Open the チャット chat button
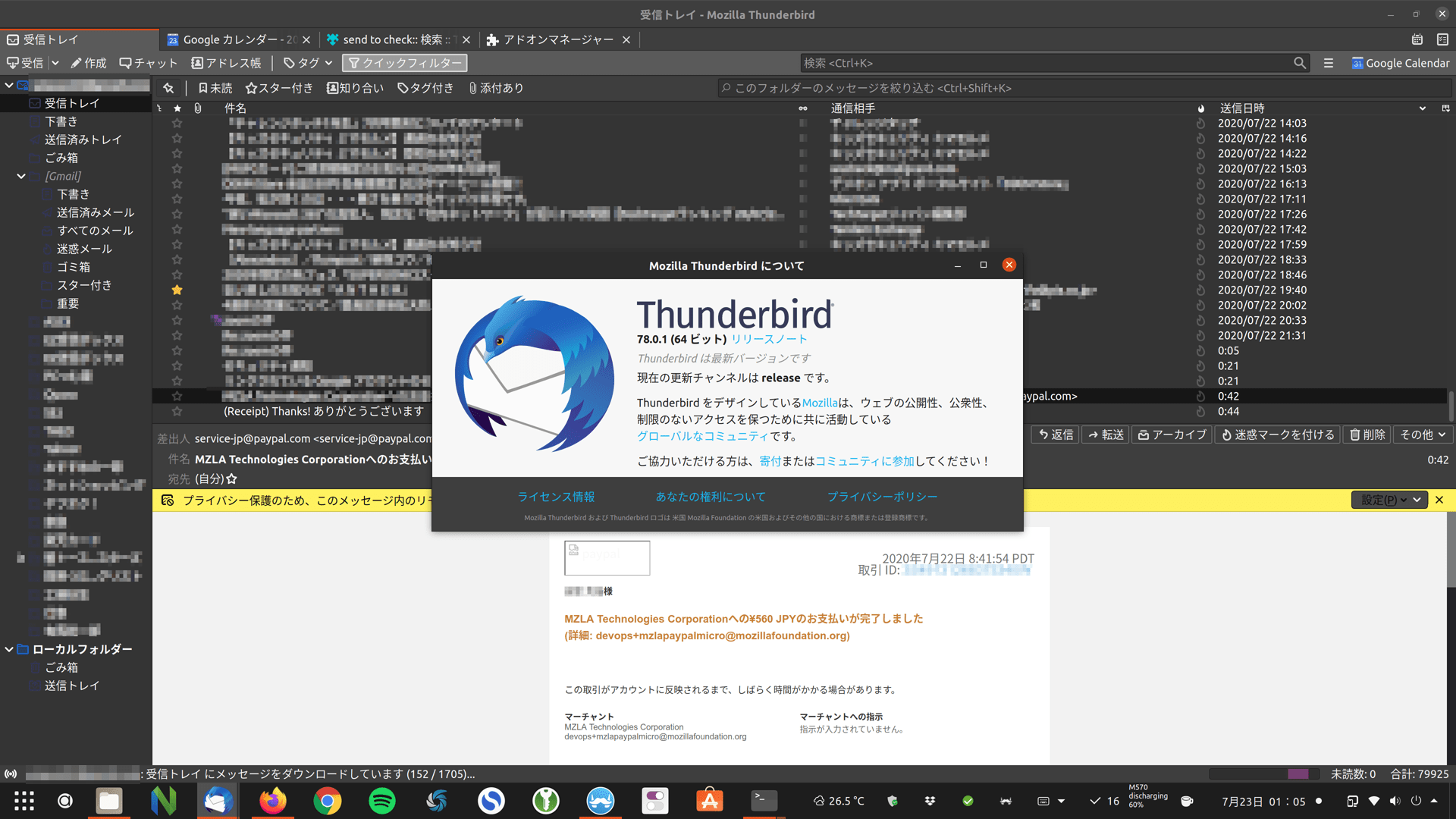This screenshot has height=819, width=1456. click(149, 63)
